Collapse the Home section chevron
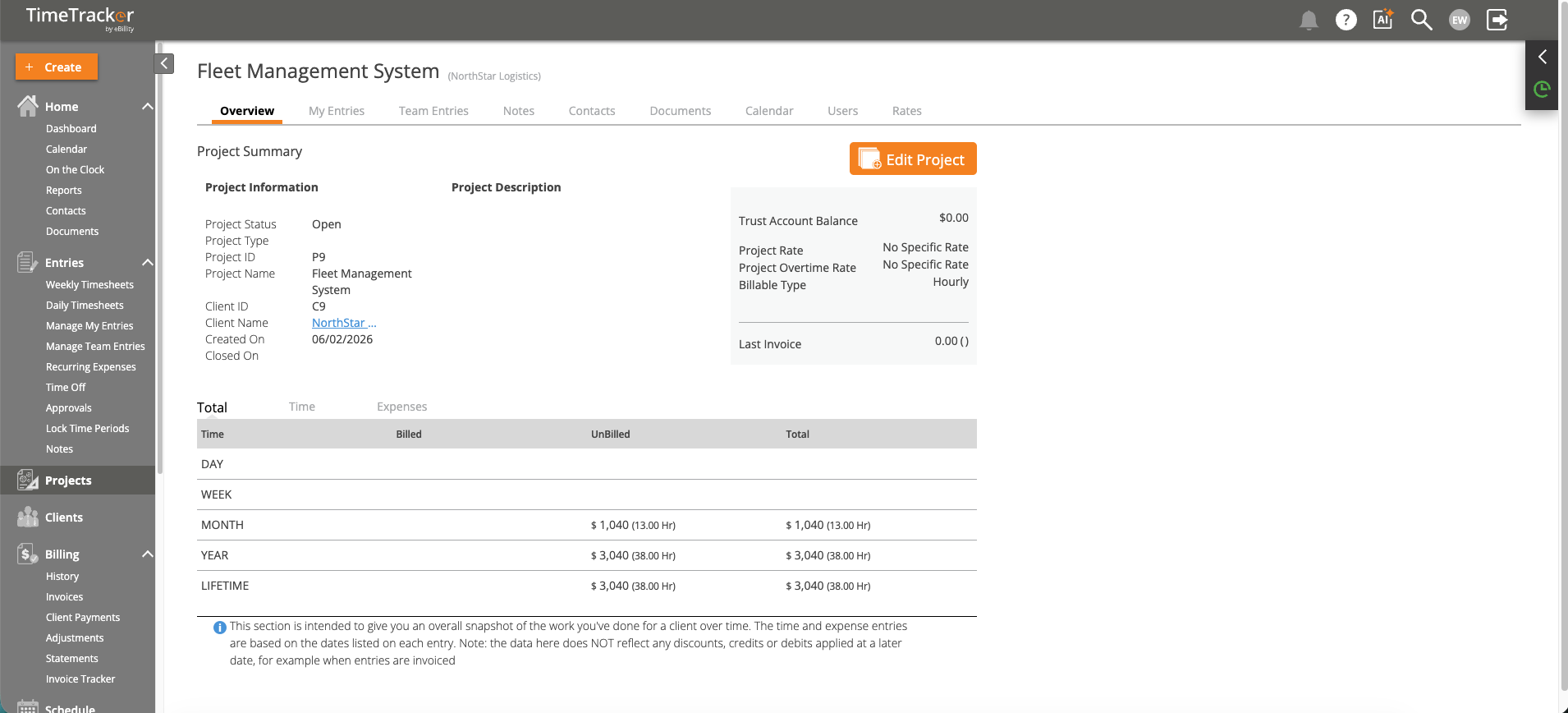 (x=148, y=106)
